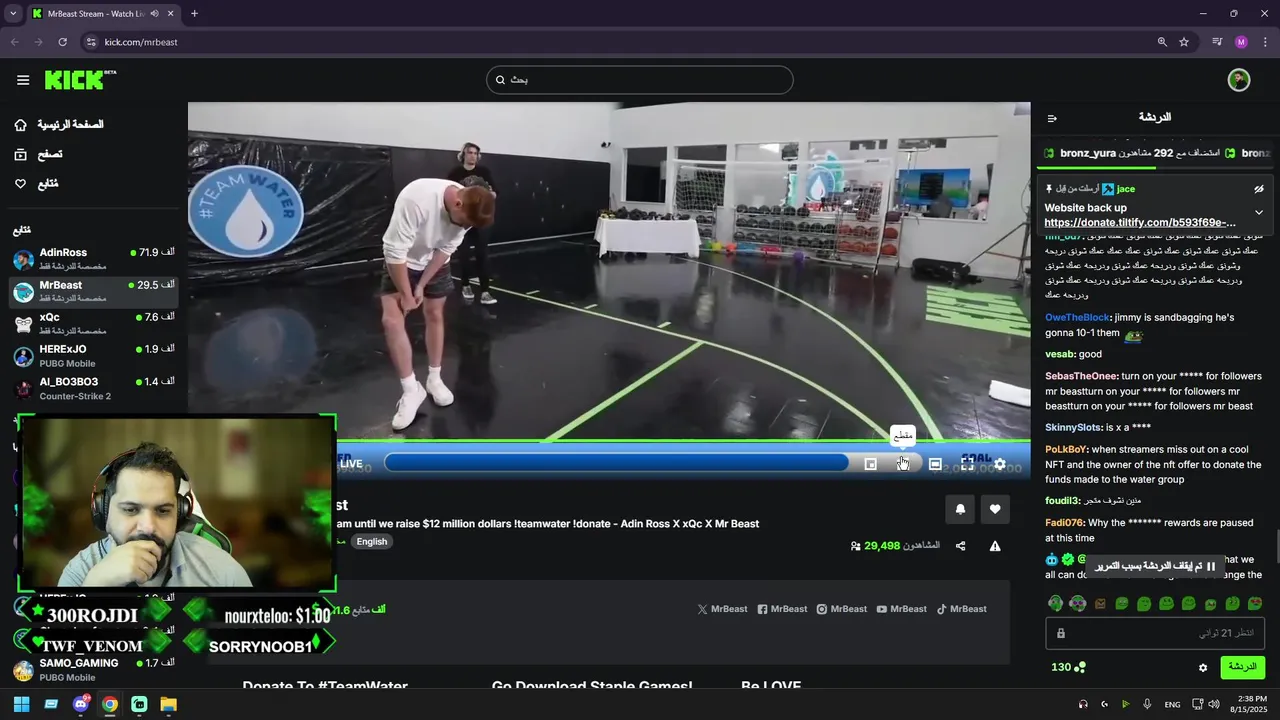
Task: Open File Explorer from taskbar
Action: coord(168,704)
